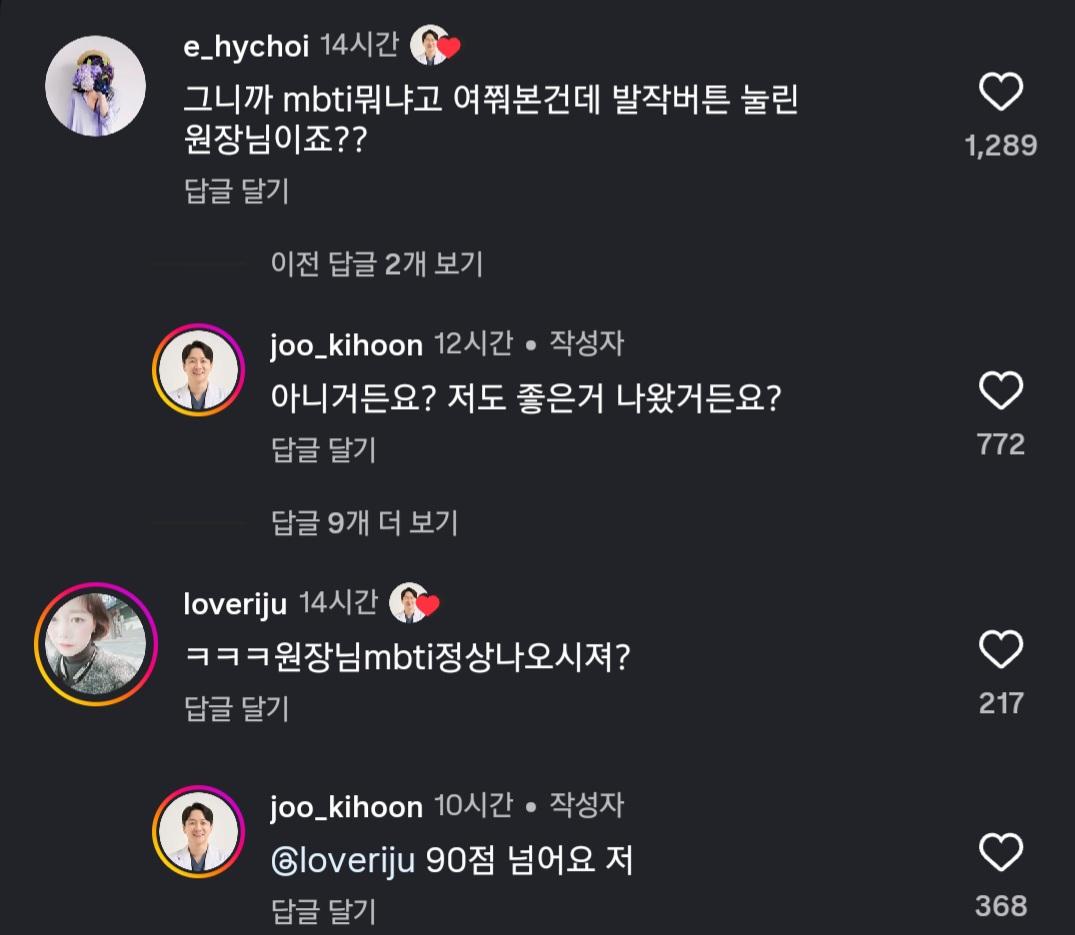
Task: Open joo_kihoon's avatar on the 90점 reply
Action: 198,832
